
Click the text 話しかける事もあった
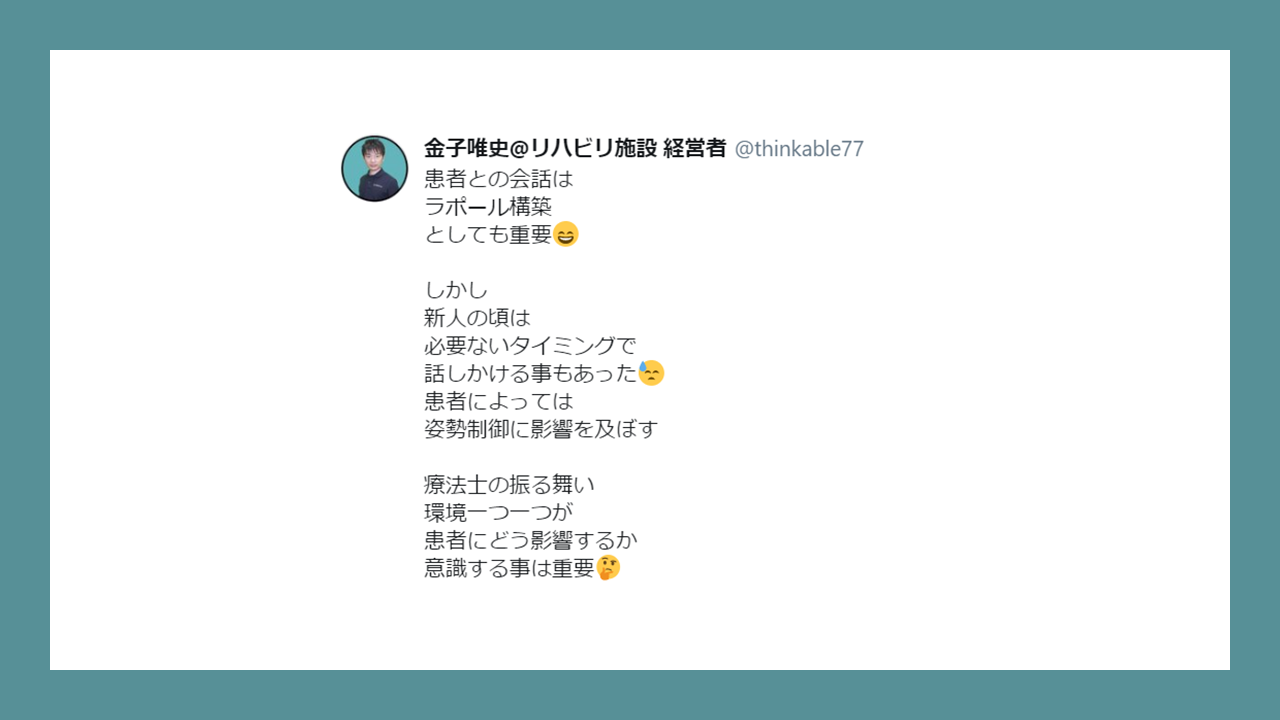click(531, 373)
